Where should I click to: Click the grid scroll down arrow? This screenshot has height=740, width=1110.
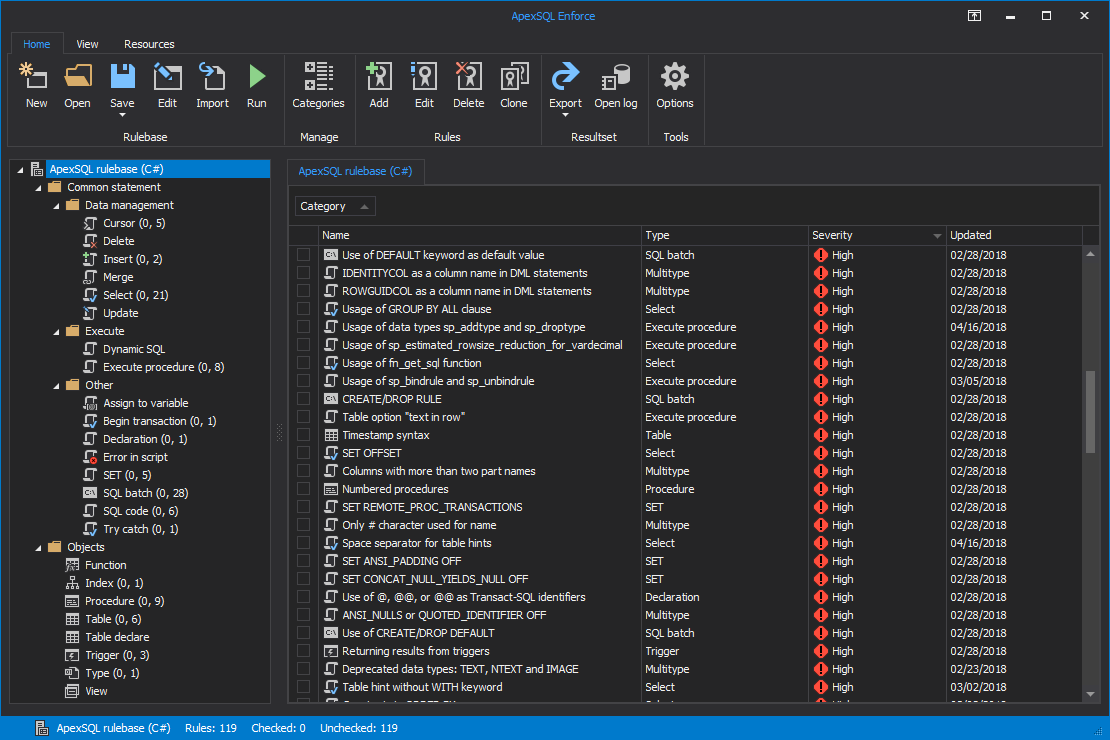click(x=1090, y=694)
